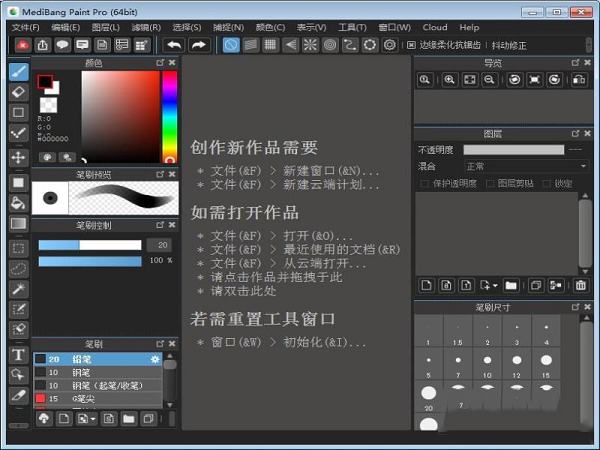This screenshot has width=600, height=450.
Task: Open settings gear on 铅笔 brush
Action: click(x=155, y=359)
